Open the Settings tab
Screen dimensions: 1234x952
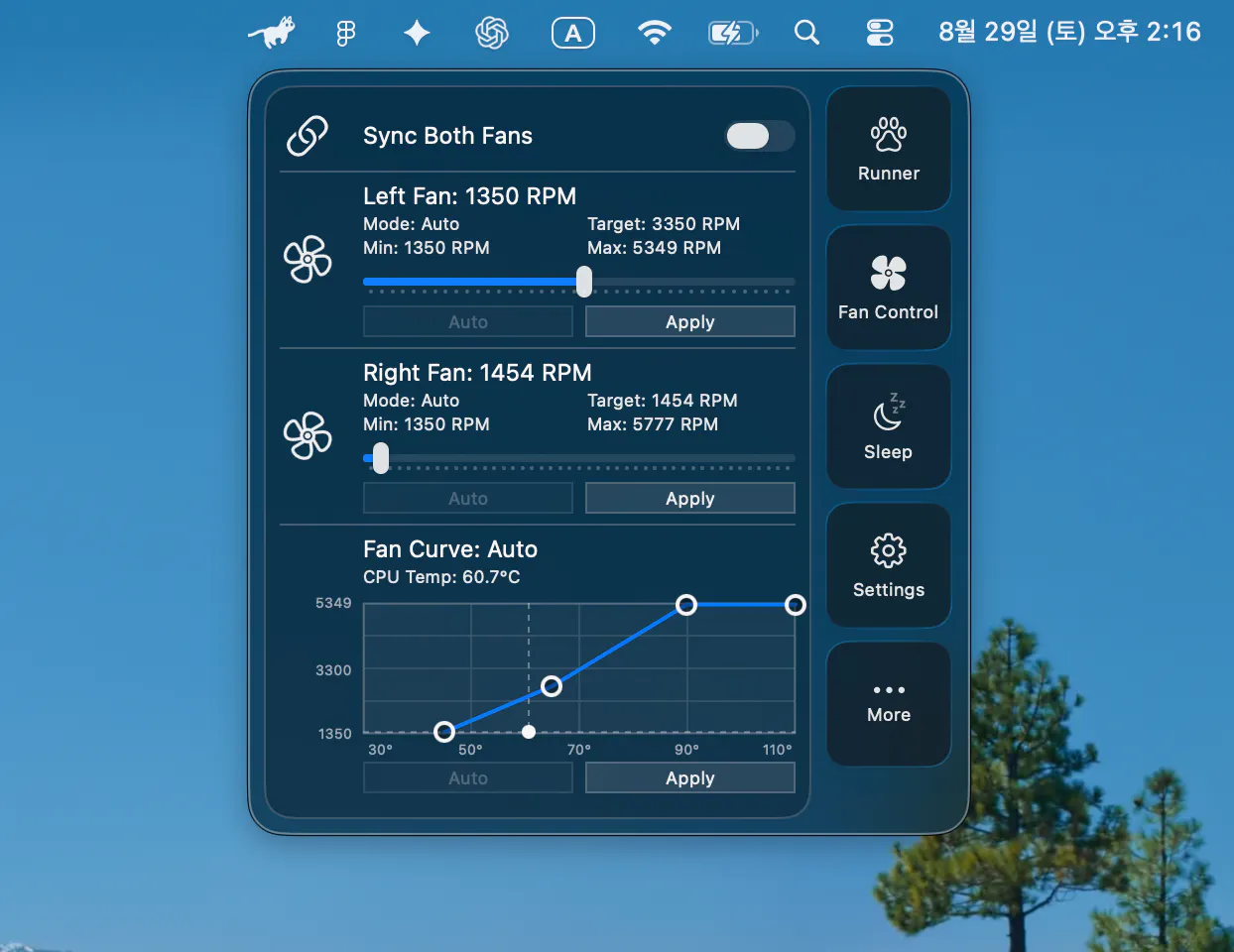click(x=889, y=565)
